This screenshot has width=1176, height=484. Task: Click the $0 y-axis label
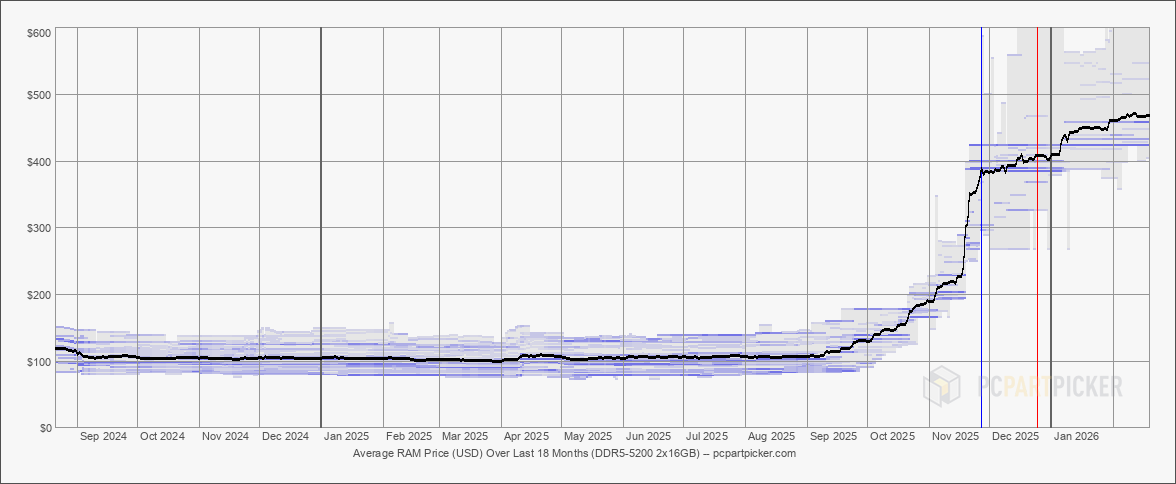[x=46, y=428]
